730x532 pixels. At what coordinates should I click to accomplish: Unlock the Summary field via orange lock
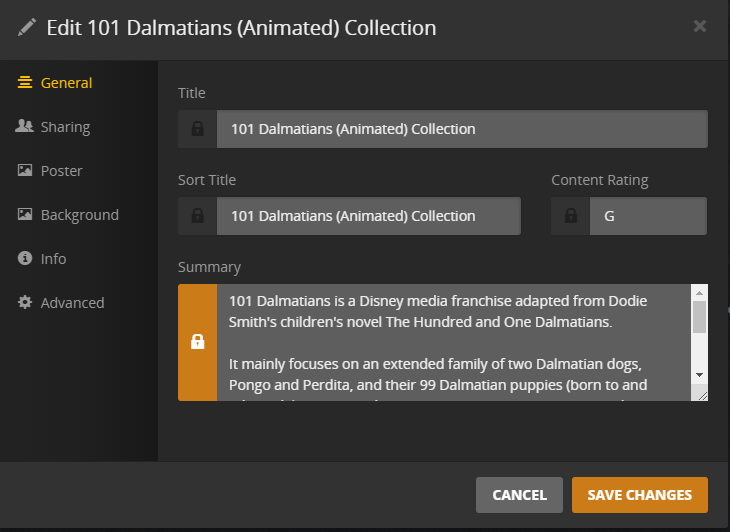(197, 343)
